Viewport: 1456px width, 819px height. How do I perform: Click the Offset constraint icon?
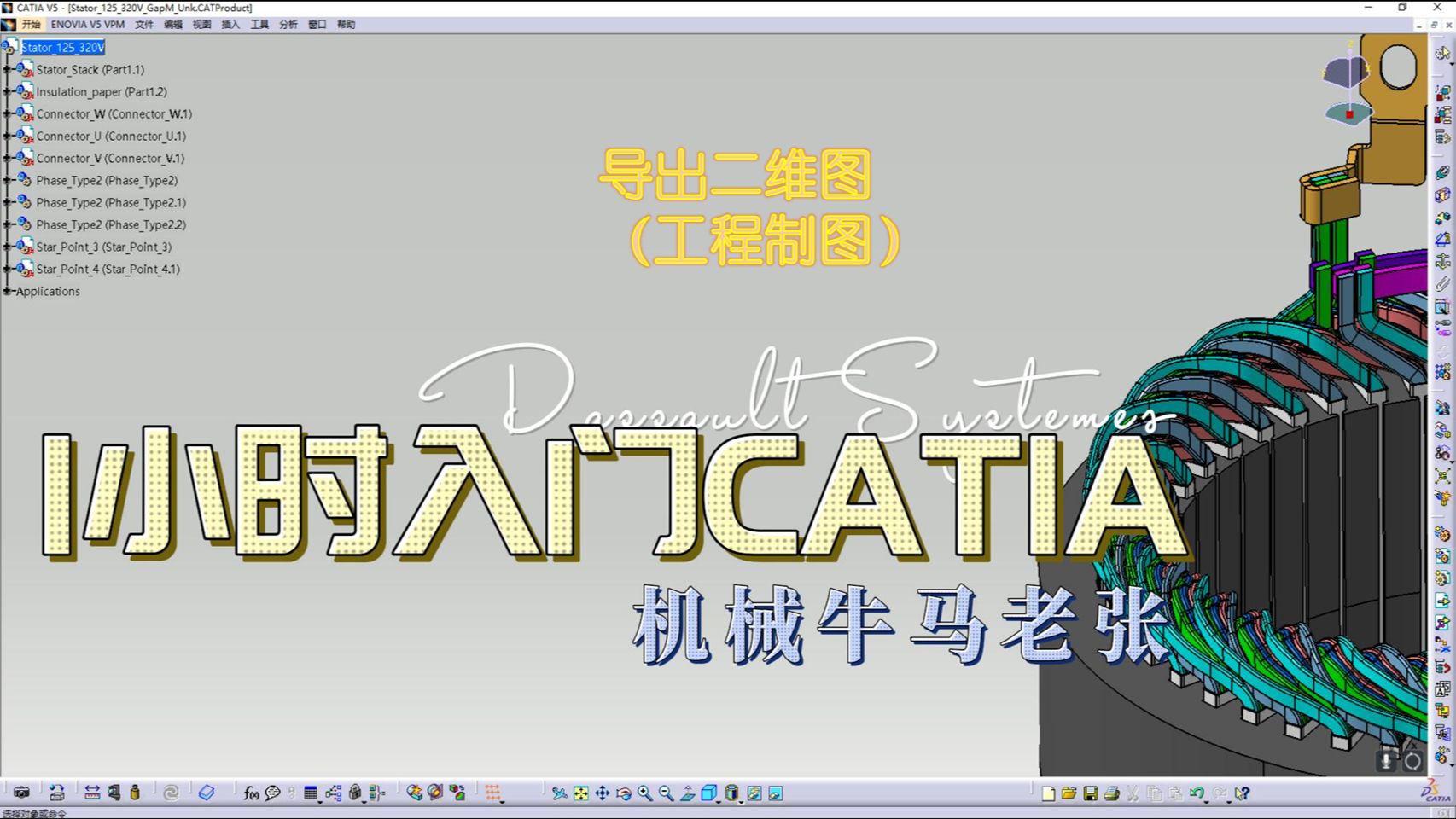click(x=1442, y=217)
